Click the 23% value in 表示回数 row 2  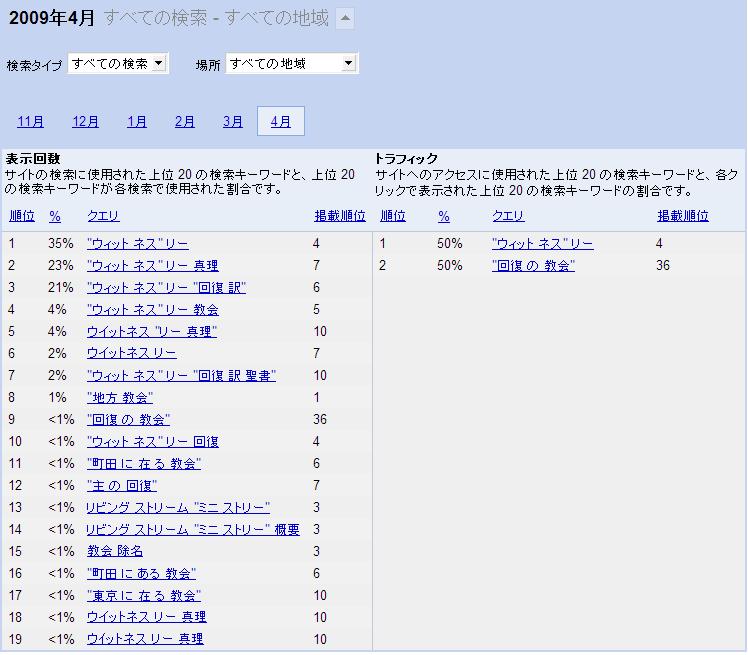point(61,266)
